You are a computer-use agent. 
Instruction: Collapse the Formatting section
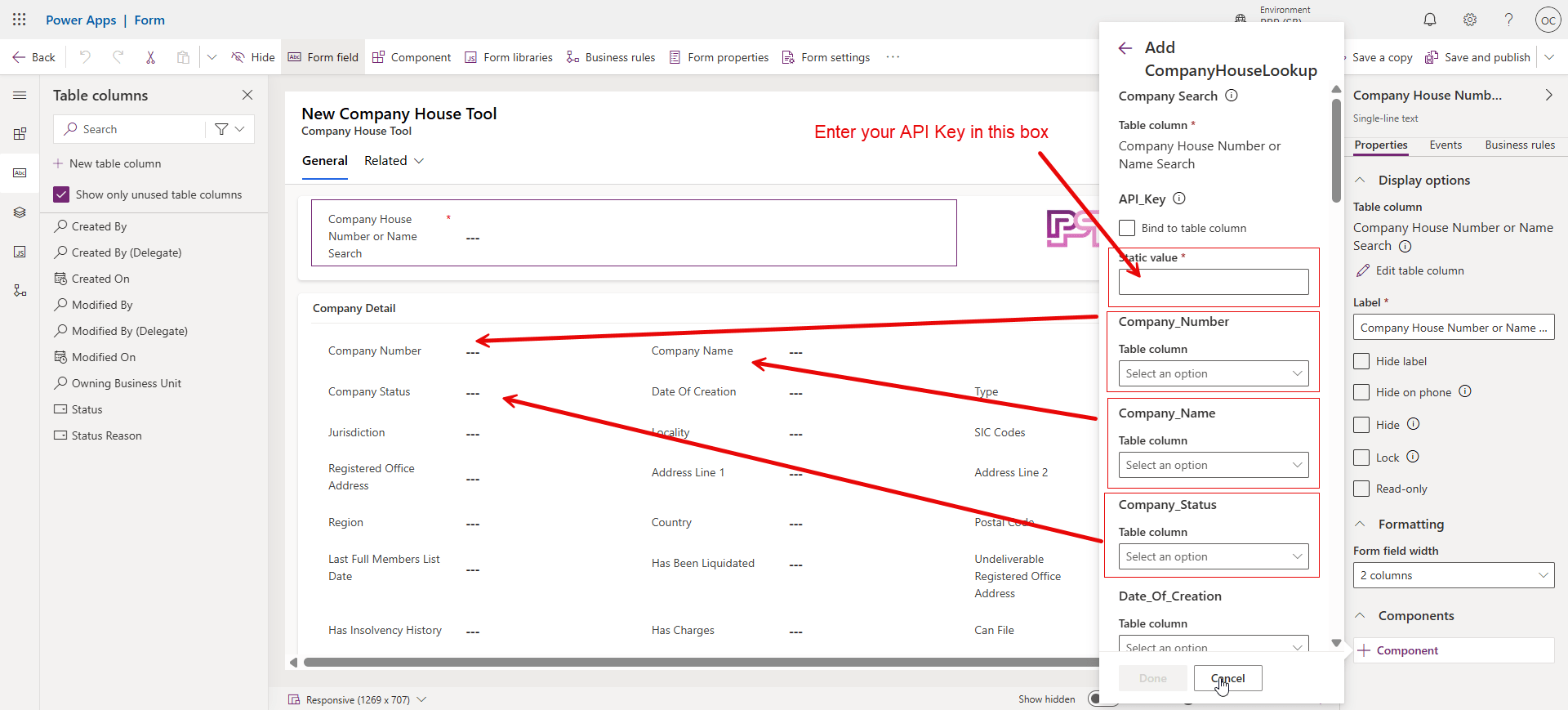(1361, 524)
